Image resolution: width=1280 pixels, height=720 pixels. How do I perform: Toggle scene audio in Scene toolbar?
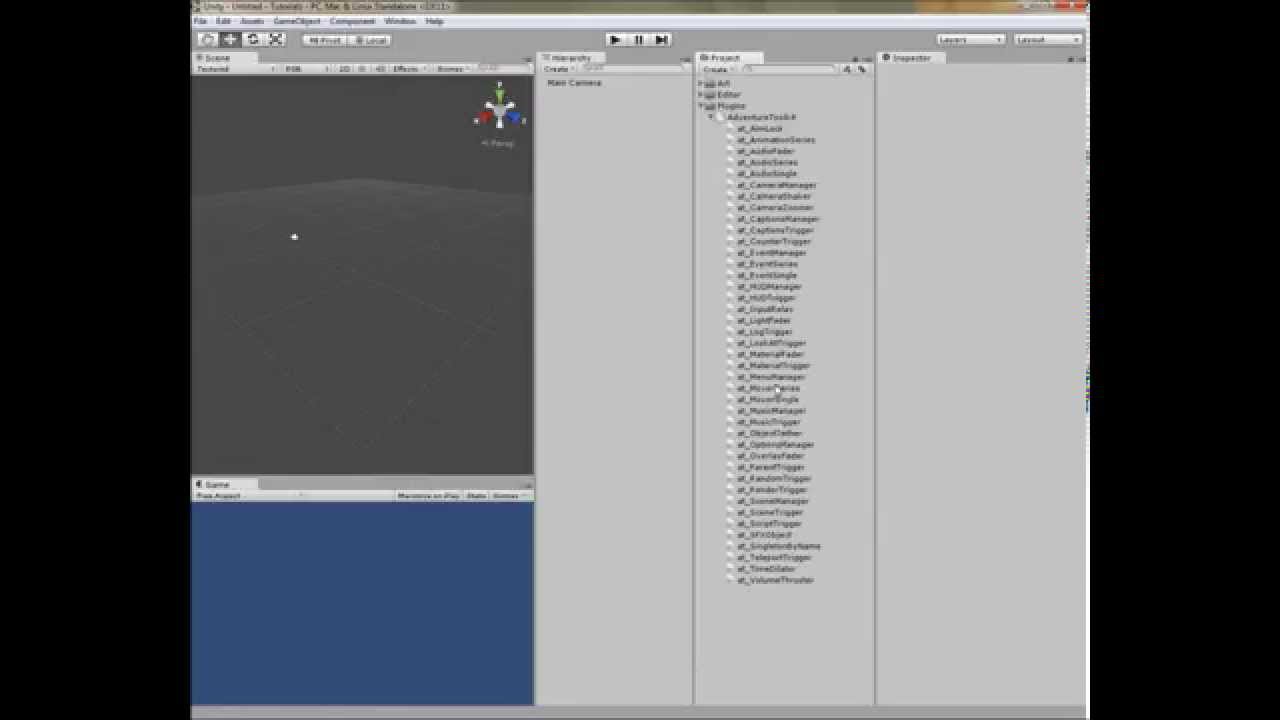click(x=379, y=69)
